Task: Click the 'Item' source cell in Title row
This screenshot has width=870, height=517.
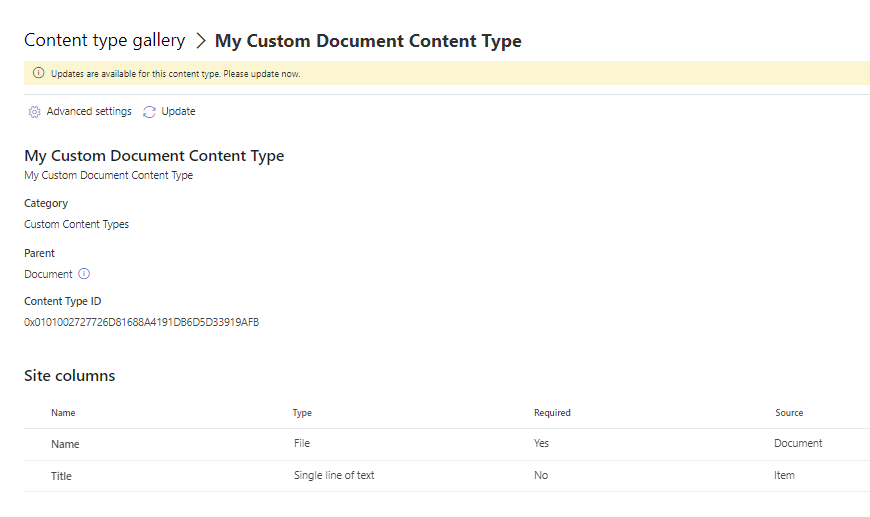Action: 784,475
